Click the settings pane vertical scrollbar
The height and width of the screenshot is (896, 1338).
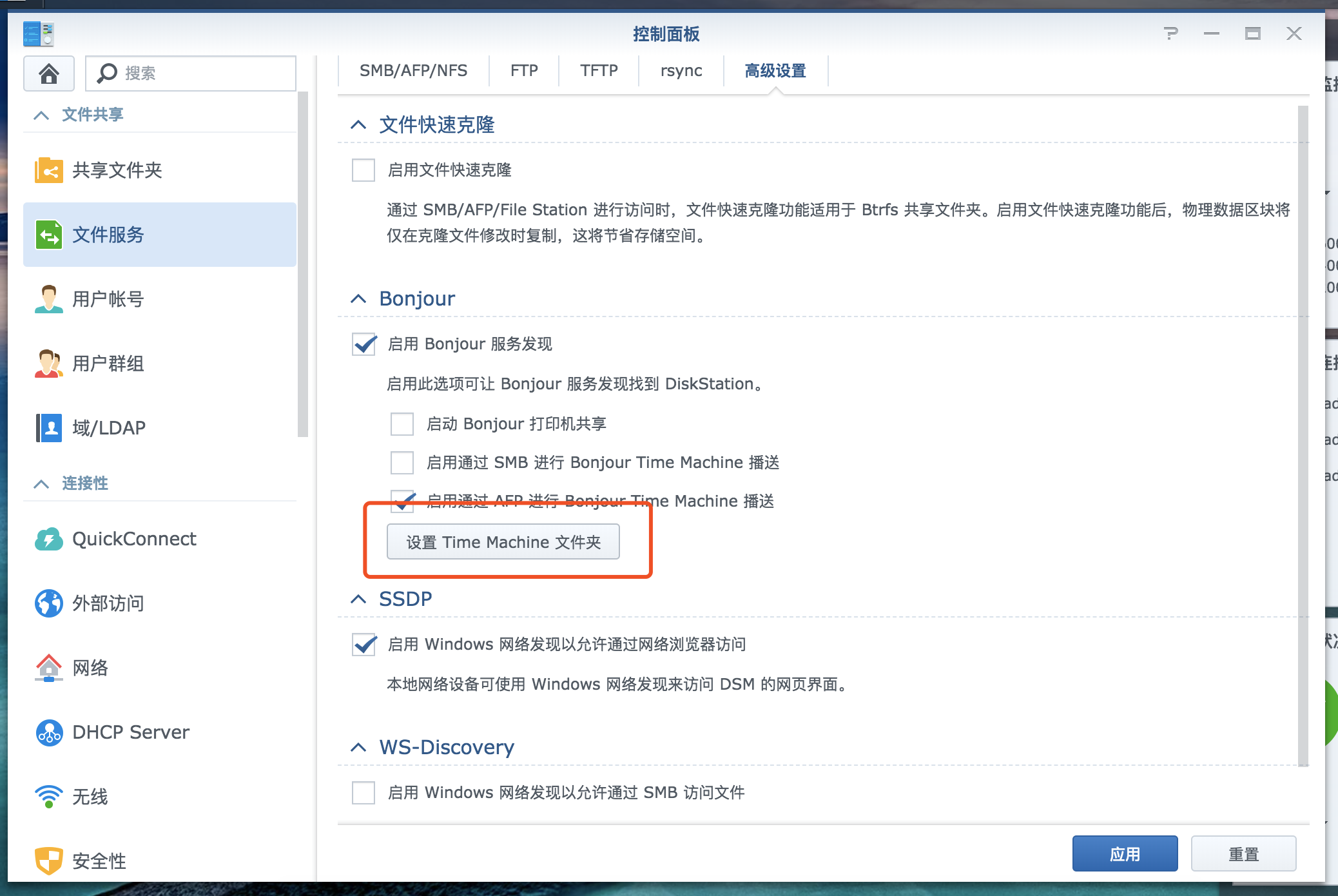click(1303, 436)
